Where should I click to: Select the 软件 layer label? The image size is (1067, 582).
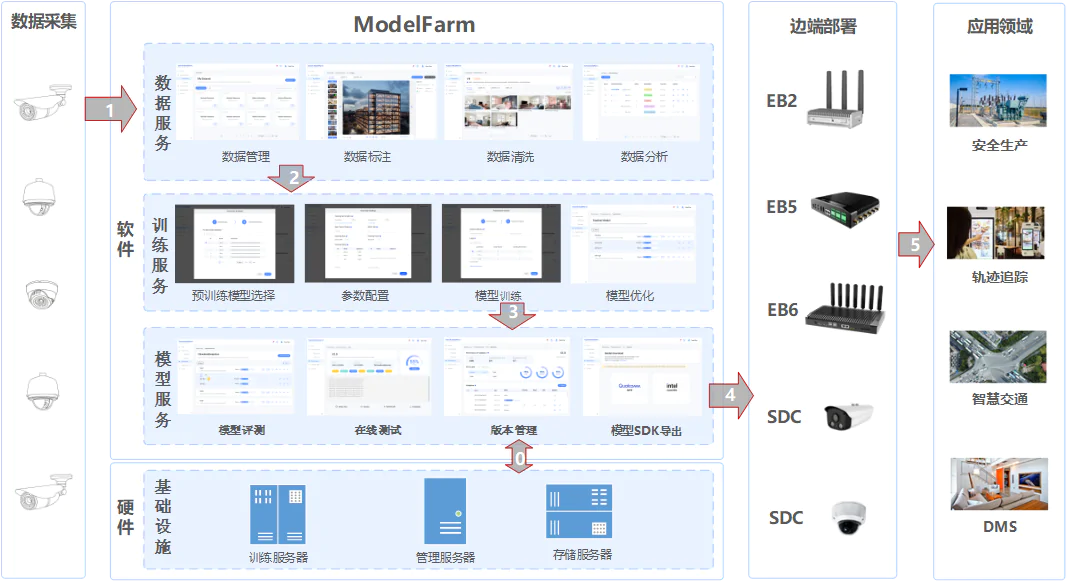pos(125,239)
